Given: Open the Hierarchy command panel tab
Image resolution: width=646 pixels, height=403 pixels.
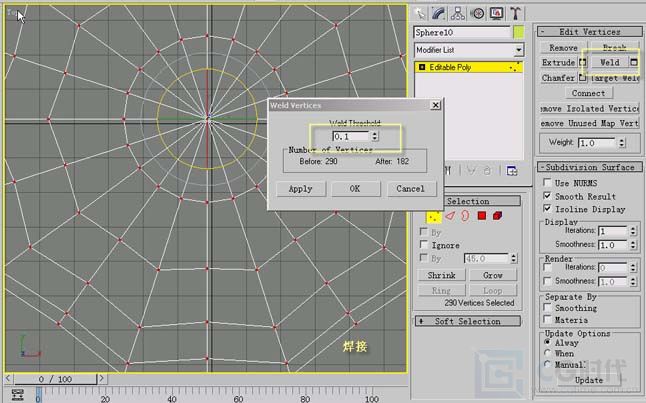Looking at the screenshot, I should 457,14.
